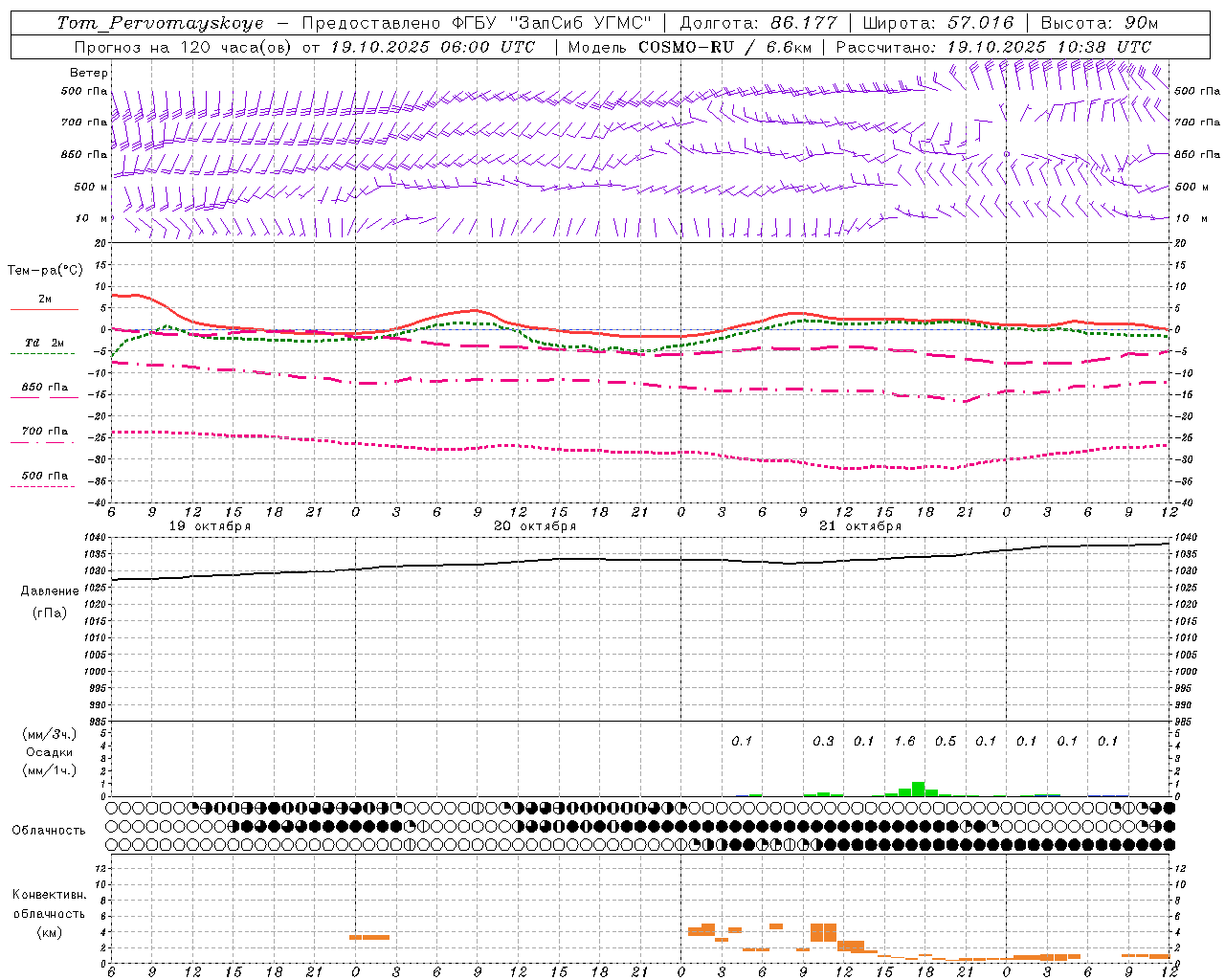Click the tallest green precipitation bar
Screen dimensions: 1225x980
pos(918,789)
